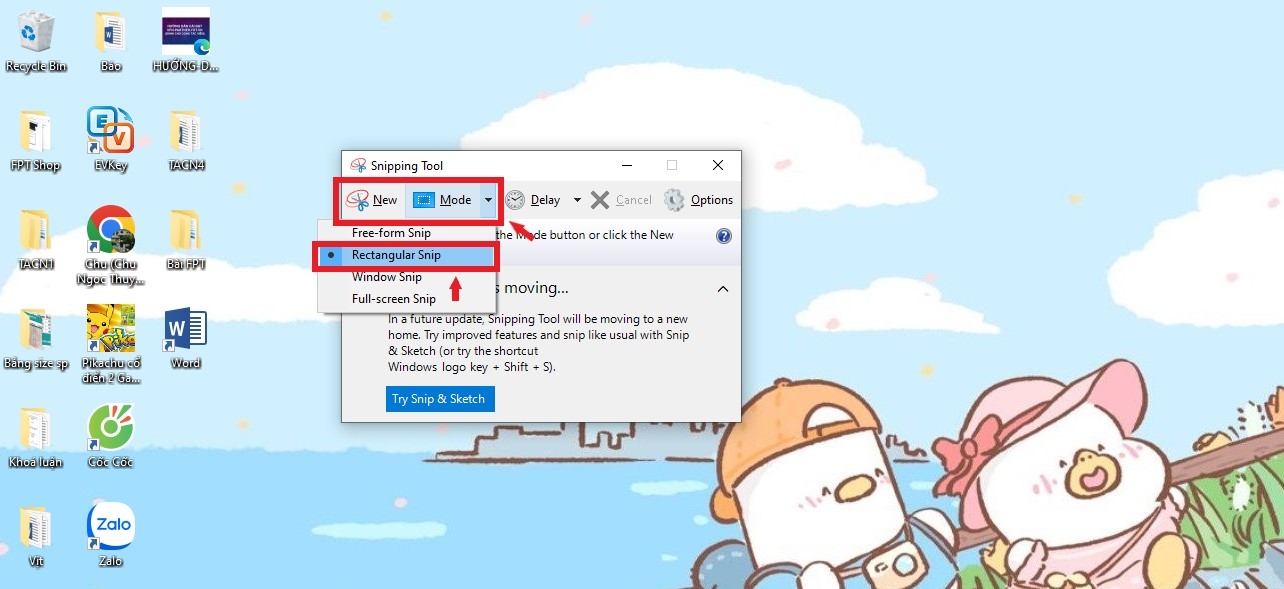The width and height of the screenshot is (1284, 589).
Task: Click the Snipping Tool title bar scissors icon
Action: (359, 165)
